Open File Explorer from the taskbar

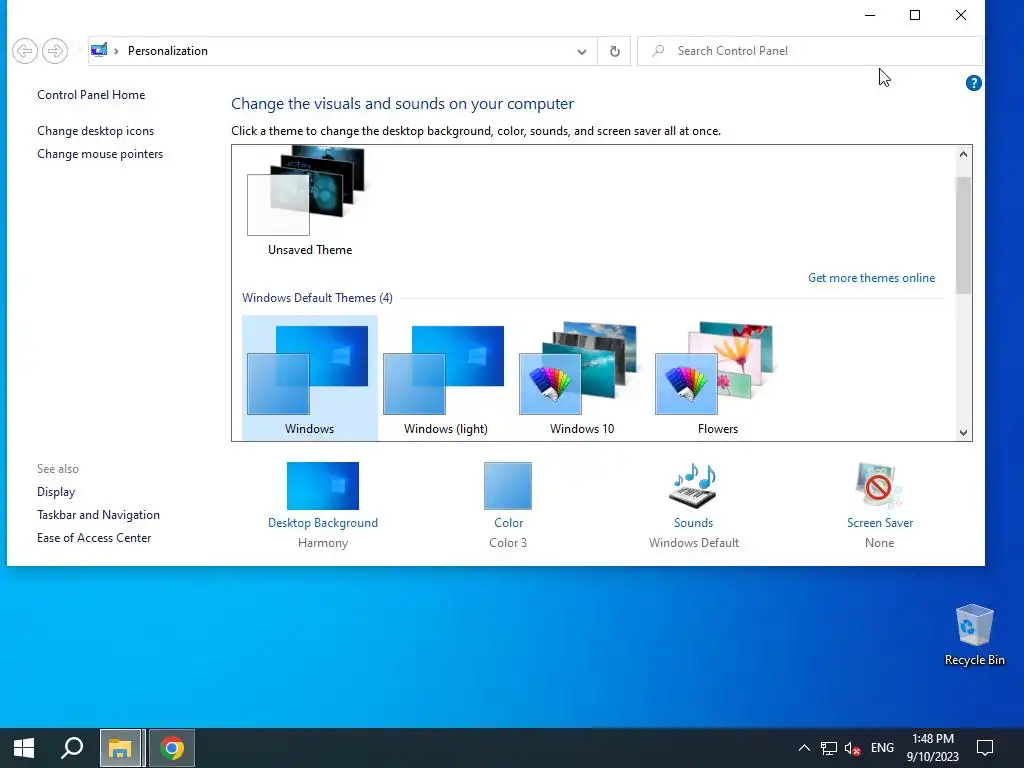[x=120, y=748]
